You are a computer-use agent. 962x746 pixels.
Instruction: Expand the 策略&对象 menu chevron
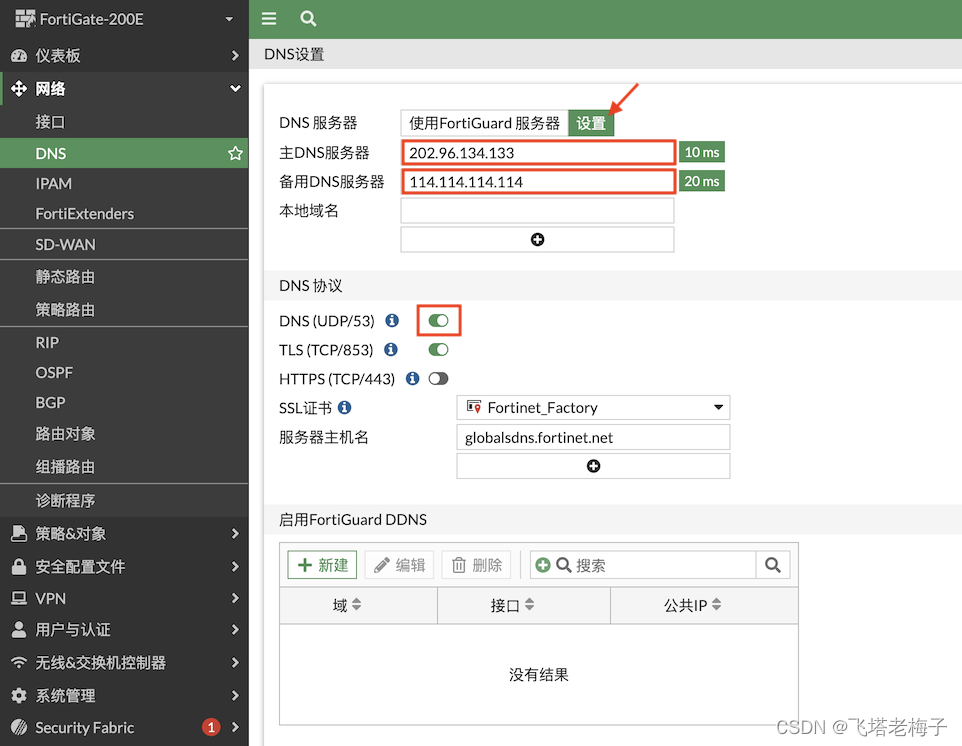click(235, 534)
